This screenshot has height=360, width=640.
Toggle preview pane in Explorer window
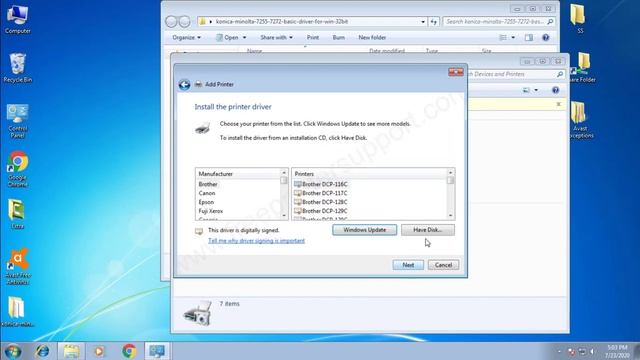[x=529, y=38]
